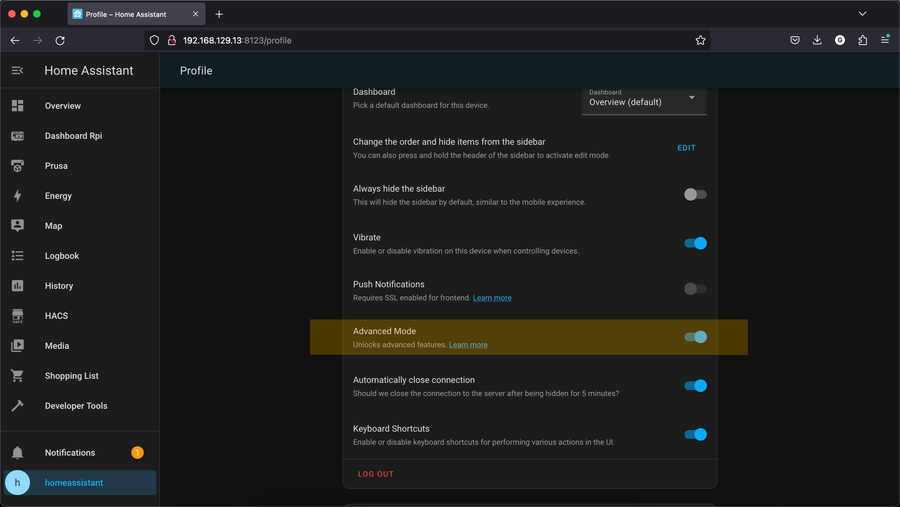Click the Prusa printer icon in sidebar
Image resolution: width=900 pixels, height=507 pixels.
click(17, 166)
